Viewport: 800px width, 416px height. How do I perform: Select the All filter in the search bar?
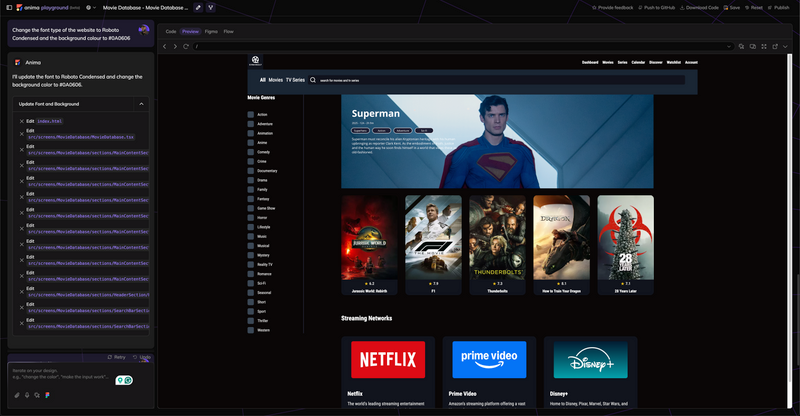[263, 80]
